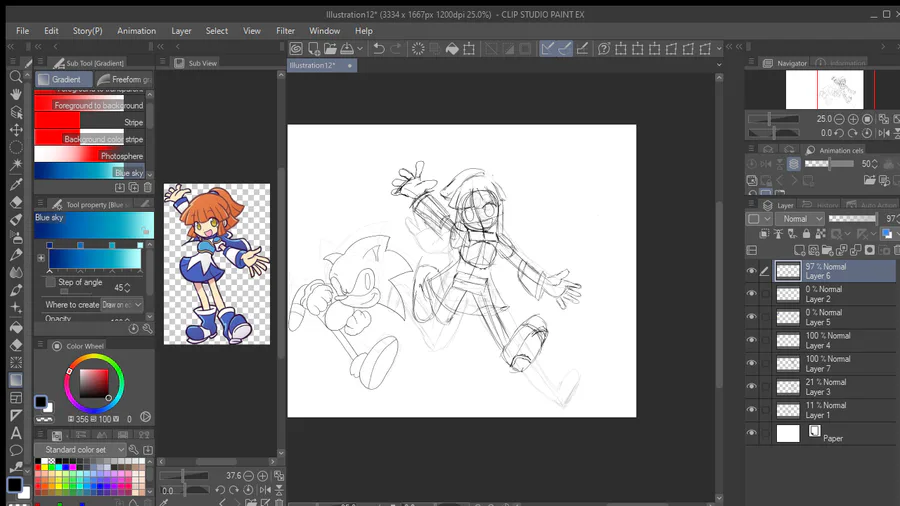Click the Navigator preview thumbnail
Screen dimensions: 900x506
[825, 89]
